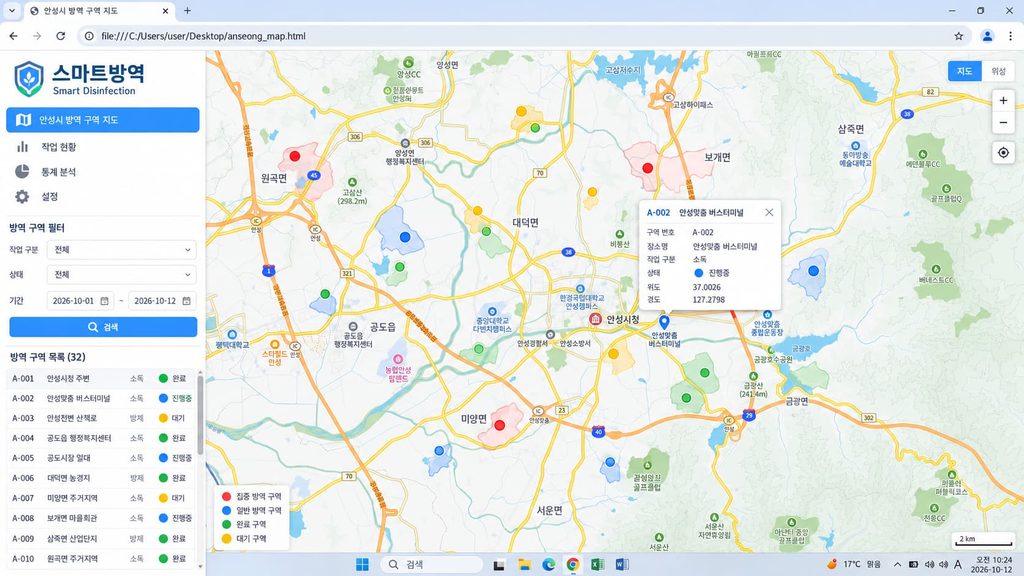Screen dimensions: 1024x576
Task: Click the blue pin marker at 안성맞춤 버스터미널
Action: pos(664,322)
